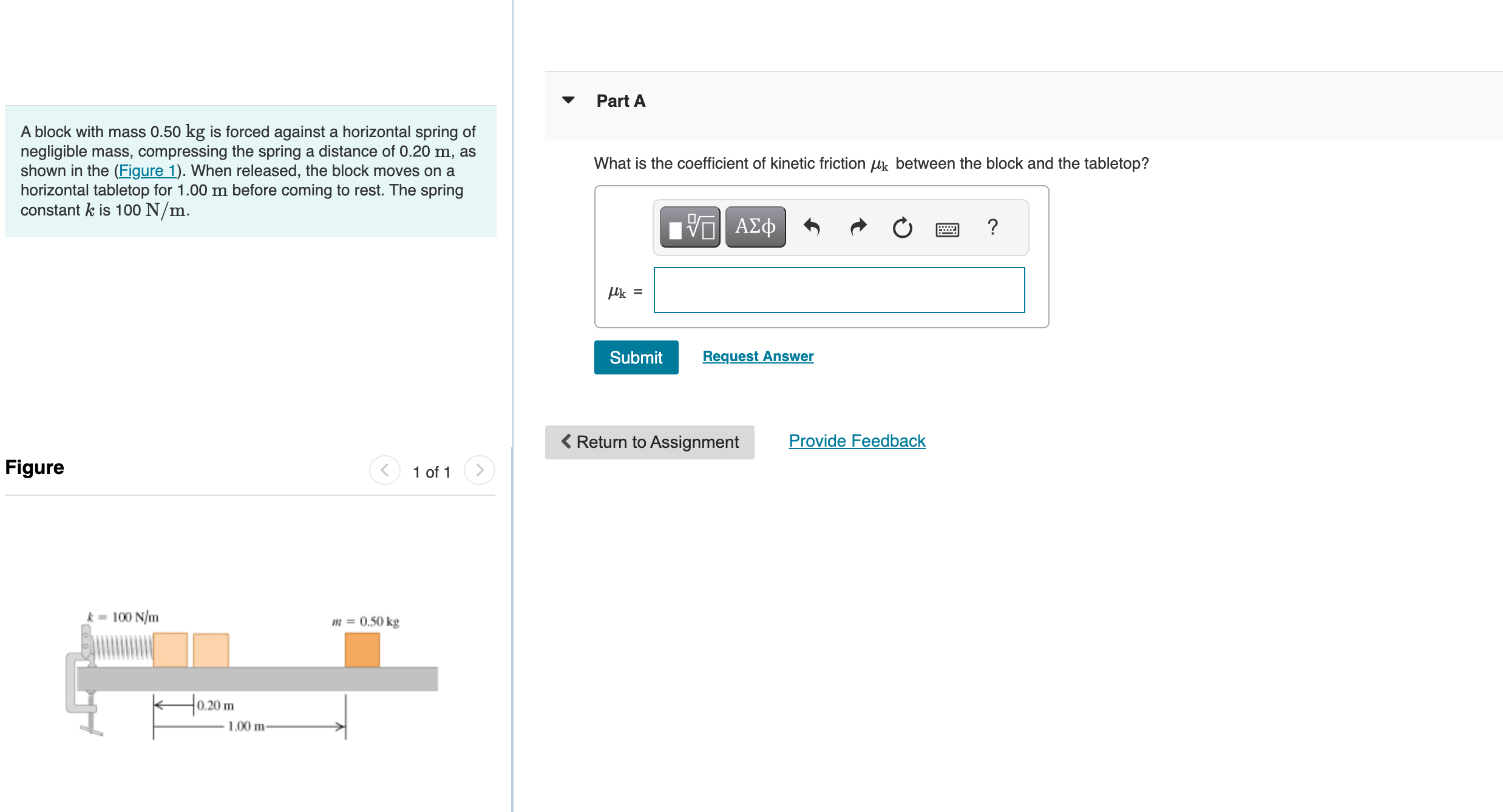Click the 1 of 1 figure counter

[431, 472]
